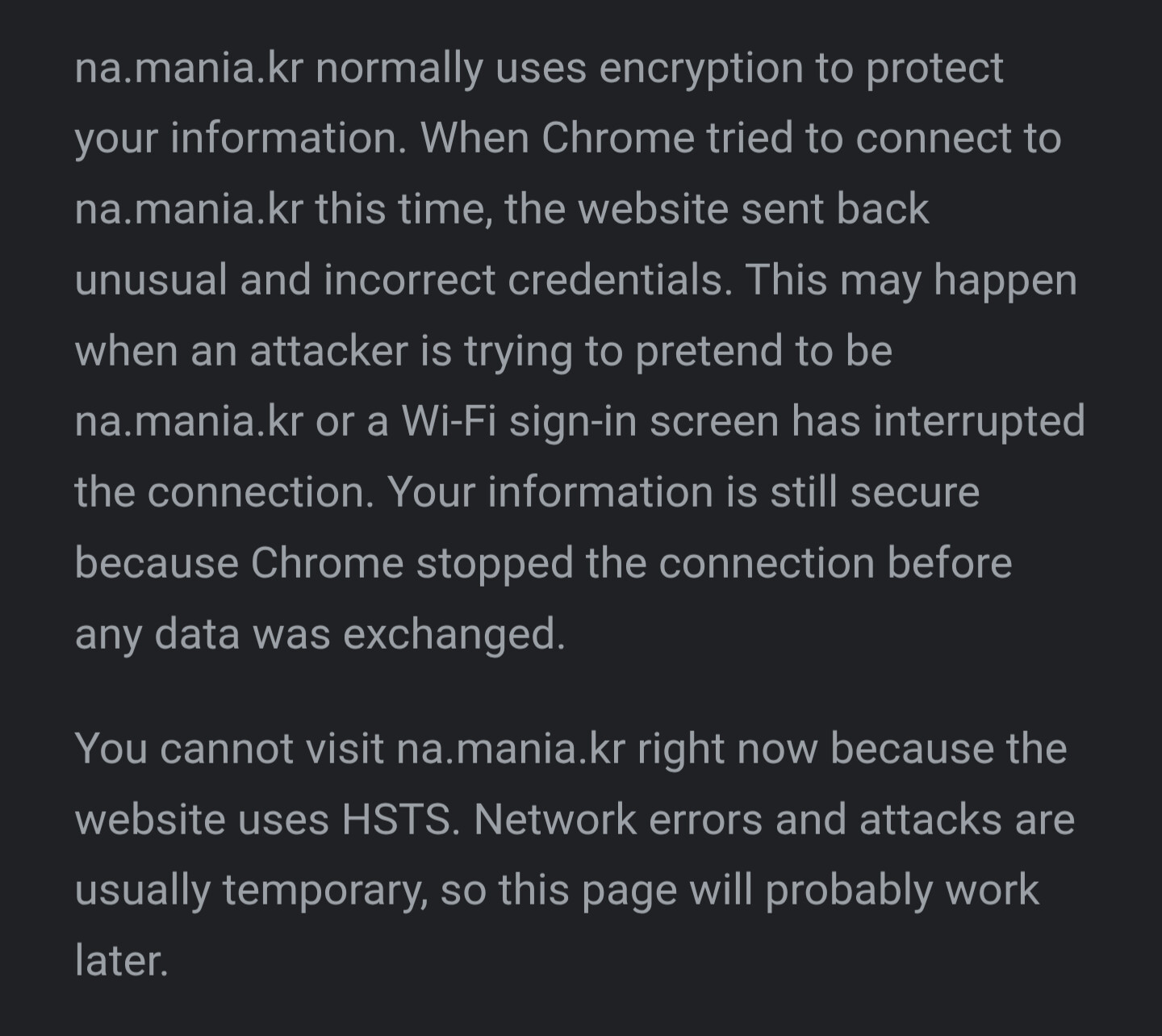Click the final word "later."
This screenshot has height=1036, width=1162.
click(x=121, y=961)
